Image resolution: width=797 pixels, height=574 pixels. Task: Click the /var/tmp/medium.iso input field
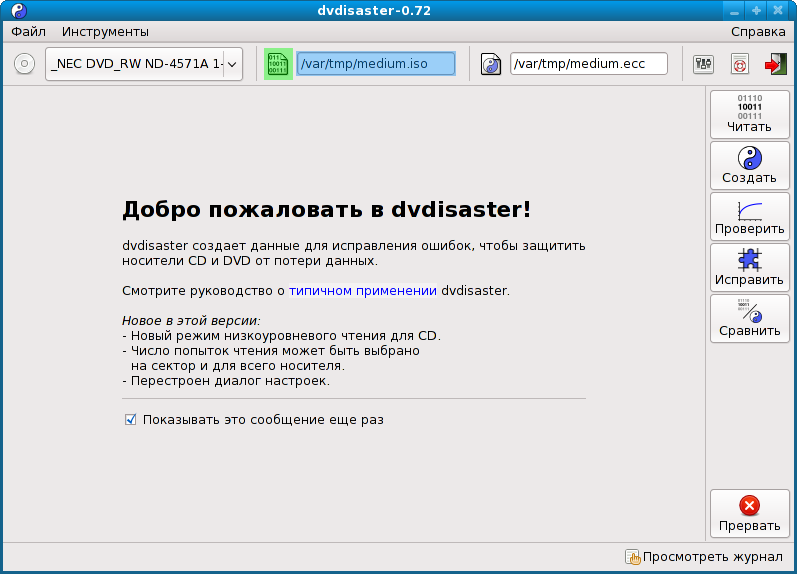tap(376, 64)
